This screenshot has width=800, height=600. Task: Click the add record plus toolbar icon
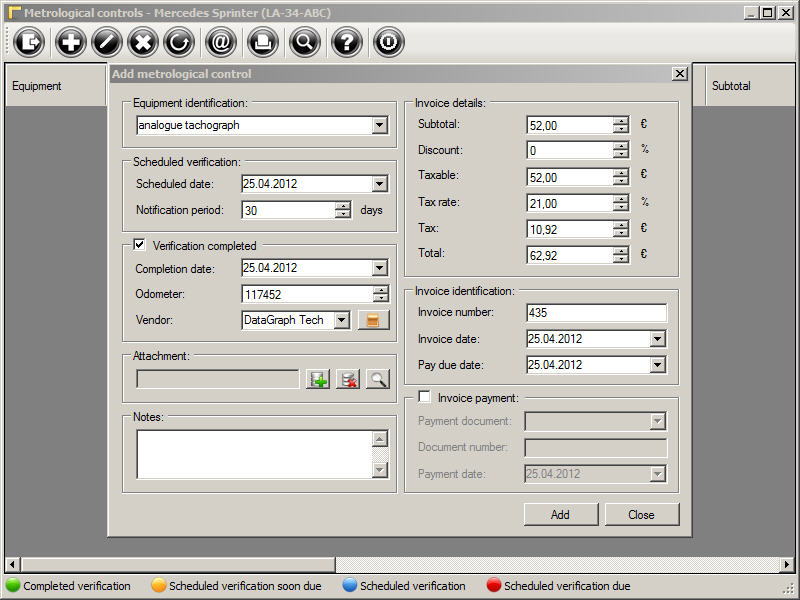coord(71,42)
